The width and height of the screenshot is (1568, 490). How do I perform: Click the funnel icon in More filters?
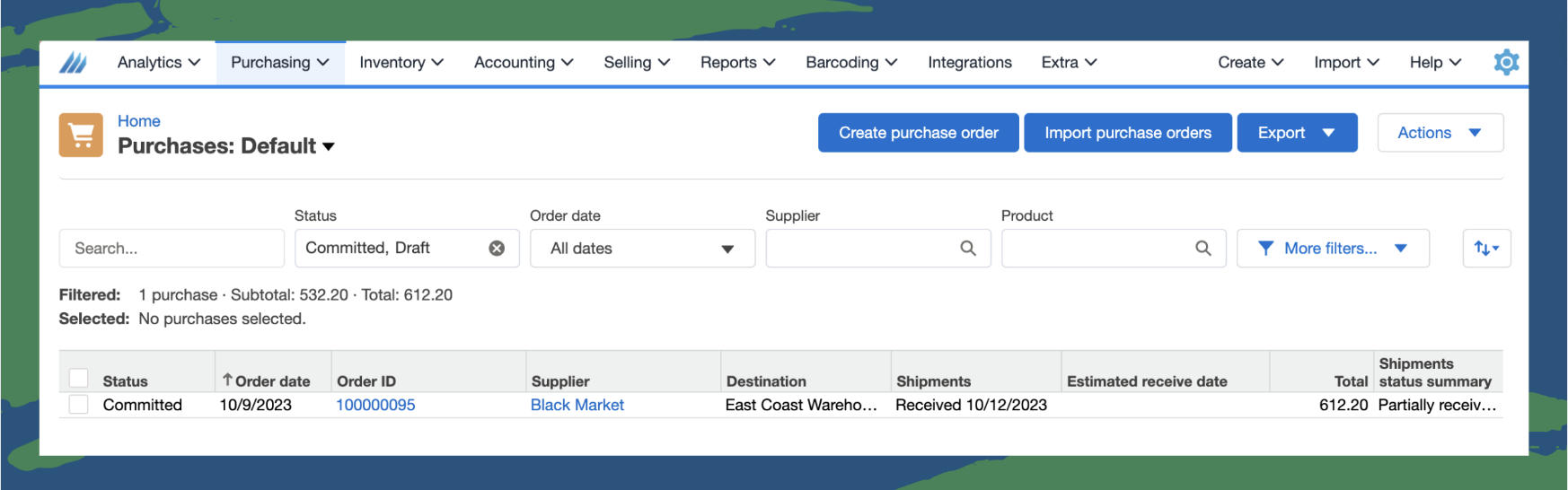pos(1265,249)
